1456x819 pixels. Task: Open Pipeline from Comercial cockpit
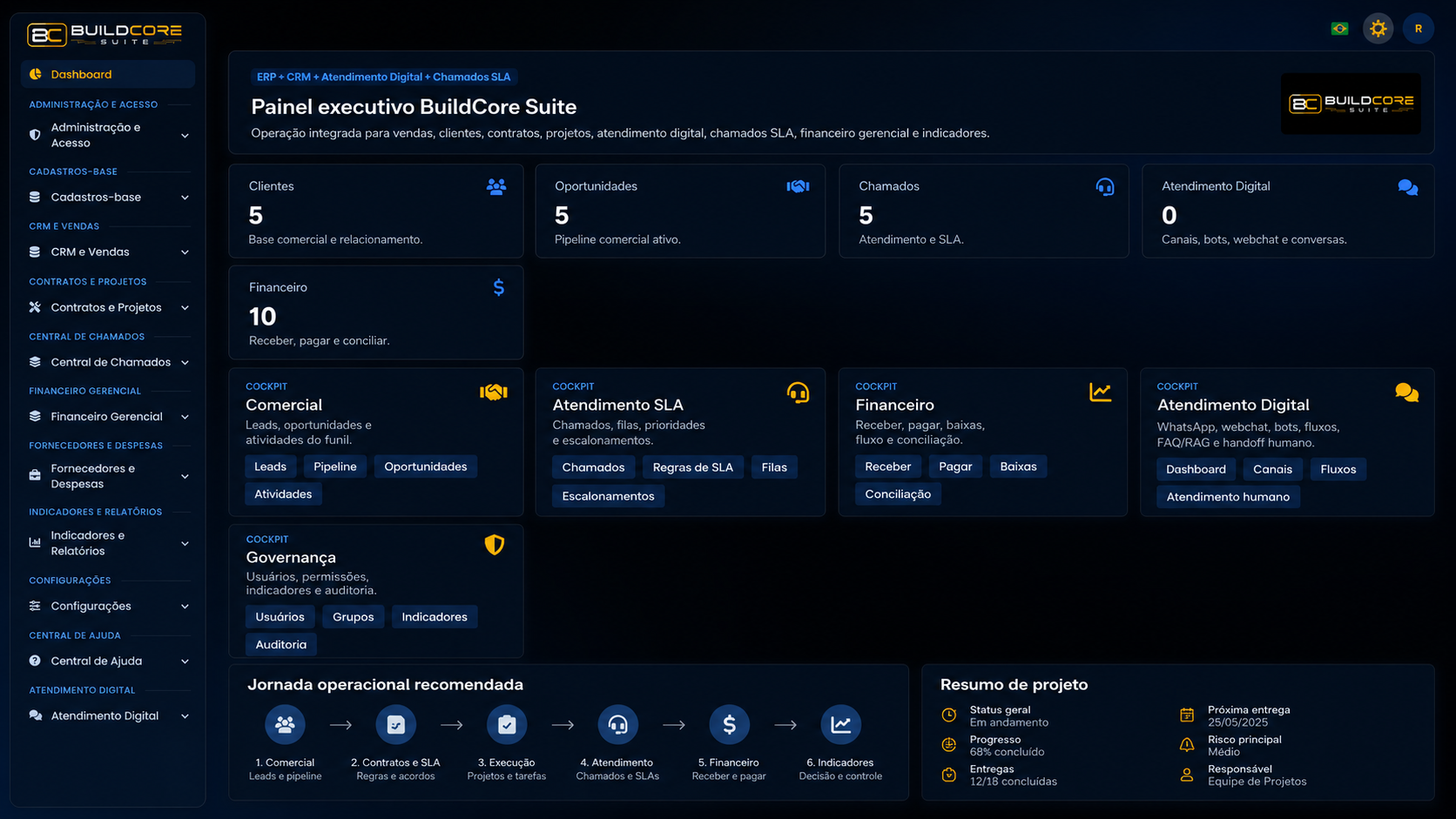point(334,467)
